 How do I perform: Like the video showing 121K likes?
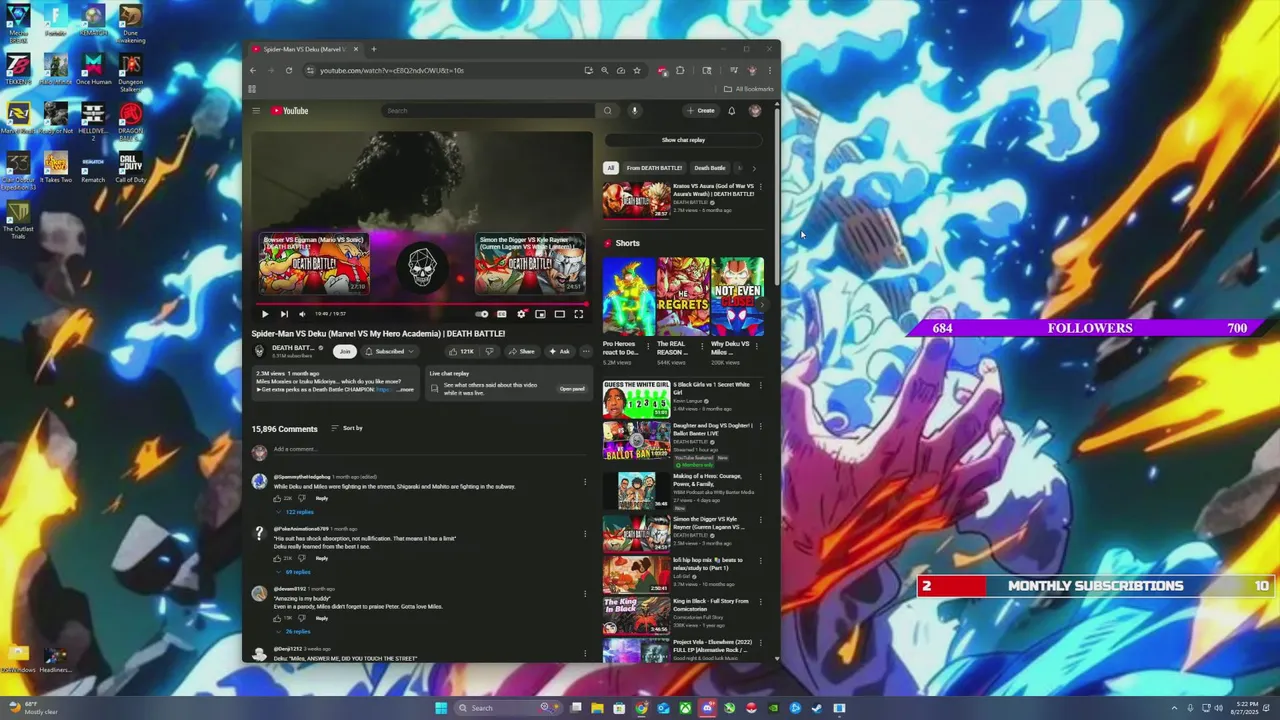click(461, 351)
